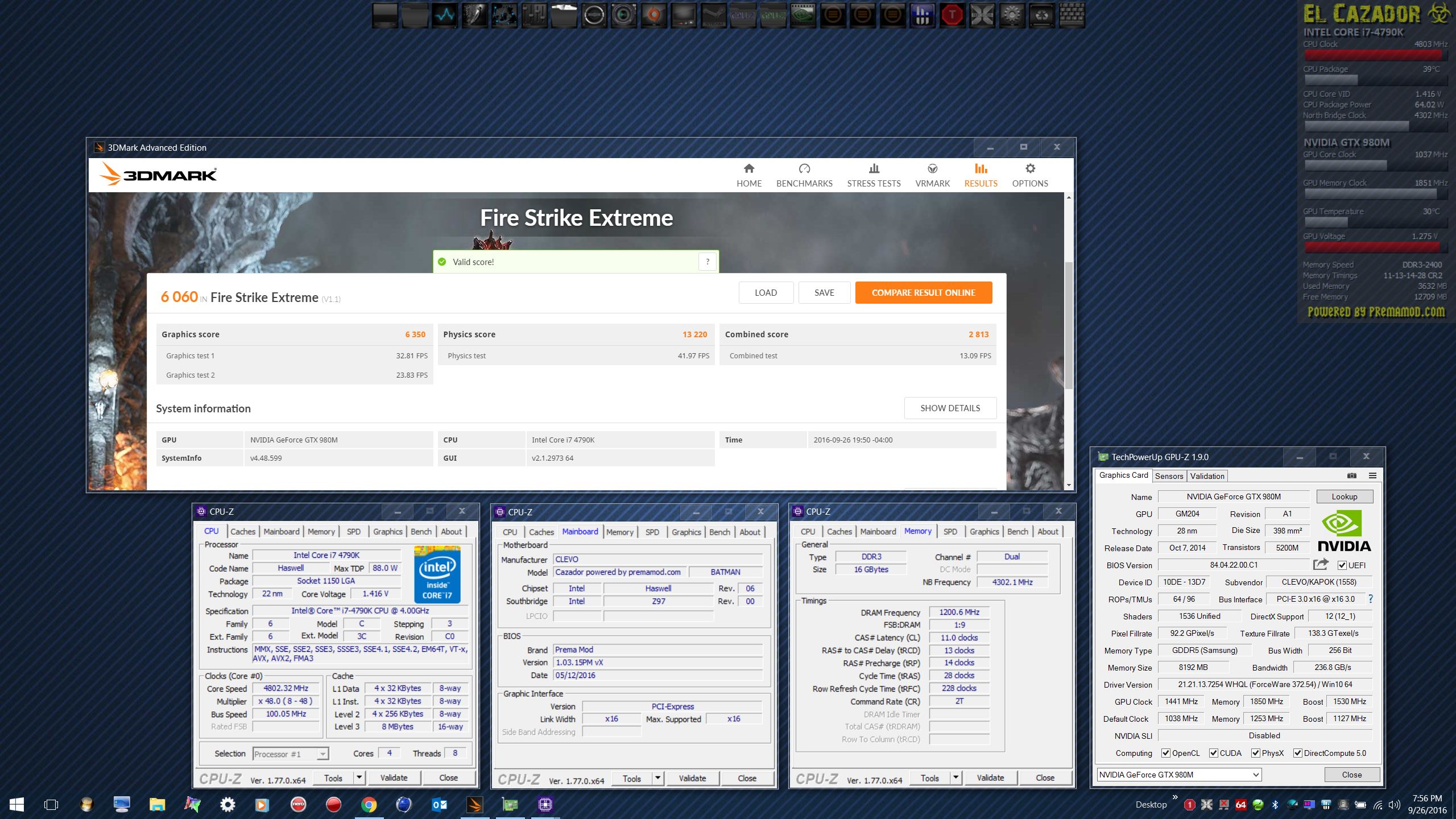Image resolution: width=1456 pixels, height=819 pixels.
Task: Toggle the UEFI checkbox in GPU-Z
Action: click(1342, 565)
